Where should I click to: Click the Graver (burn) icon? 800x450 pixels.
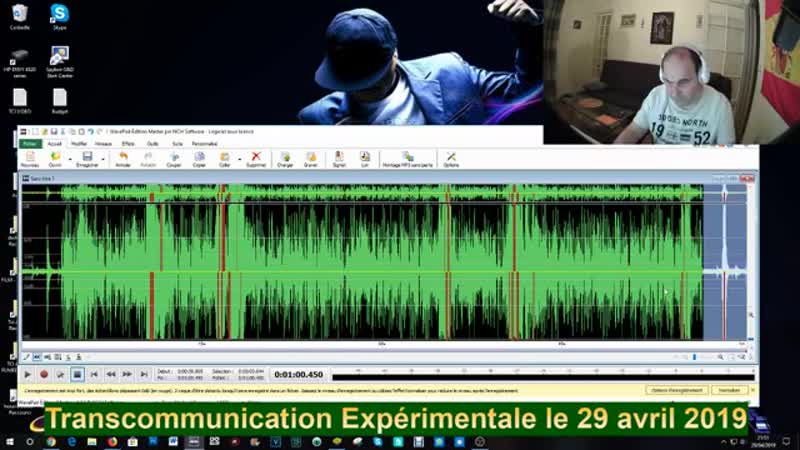pos(311,158)
